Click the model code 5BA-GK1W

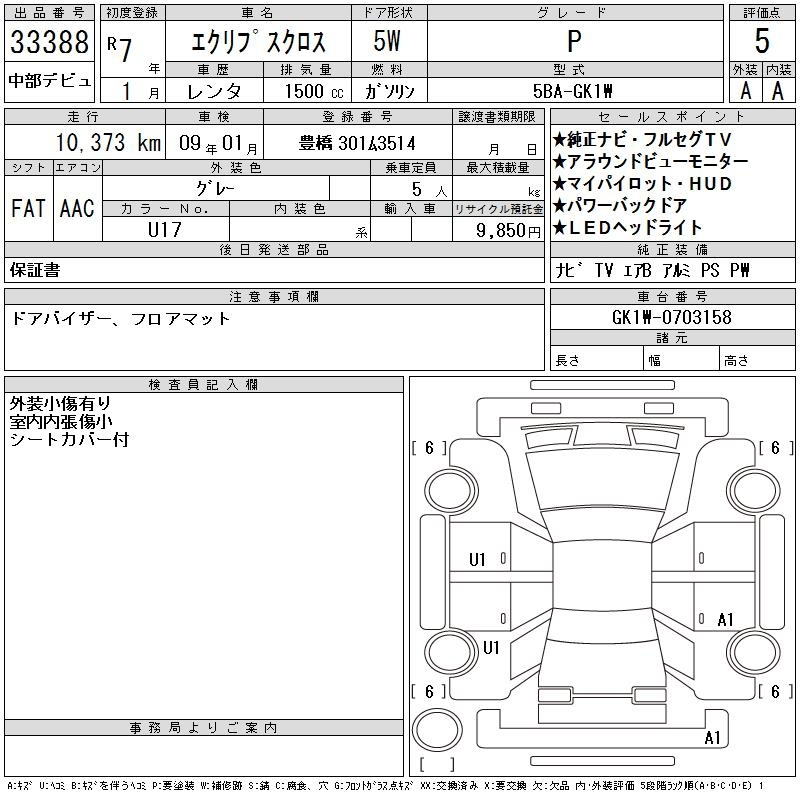pos(574,91)
